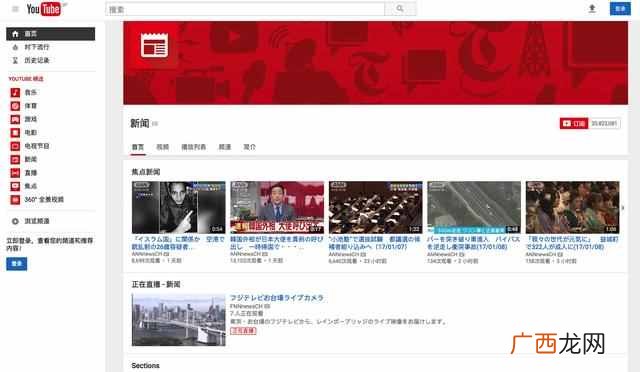Select the channel 首页 tab
The image size is (640, 372).
pos(138,147)
